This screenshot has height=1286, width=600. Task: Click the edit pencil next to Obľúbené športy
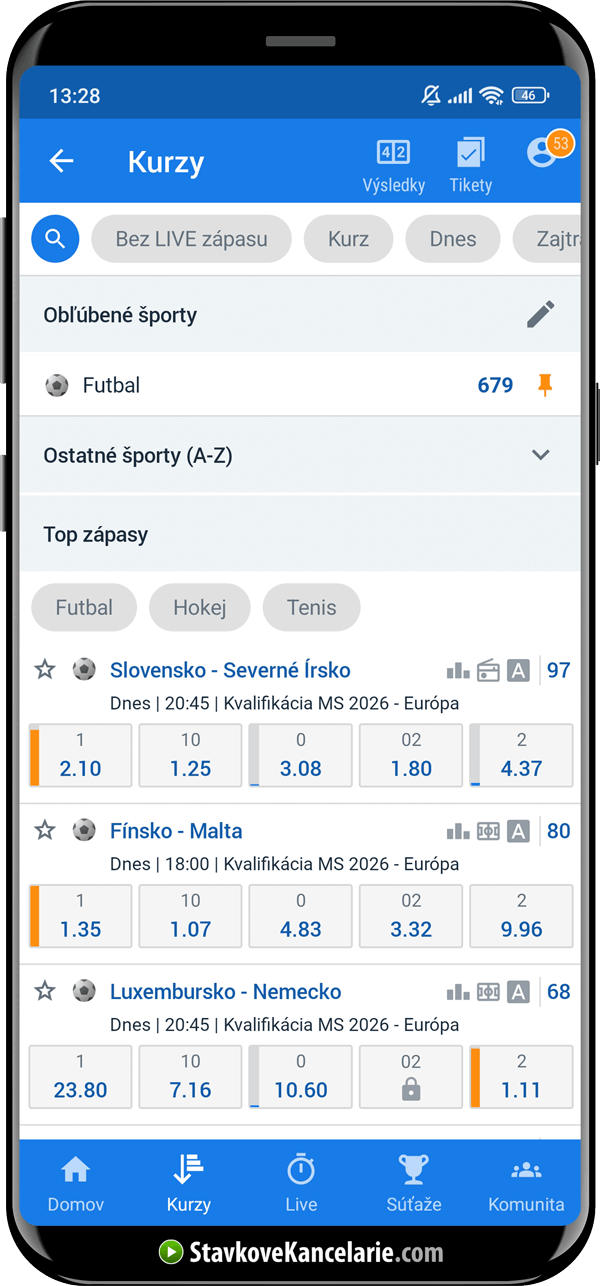tap(541, 314)
